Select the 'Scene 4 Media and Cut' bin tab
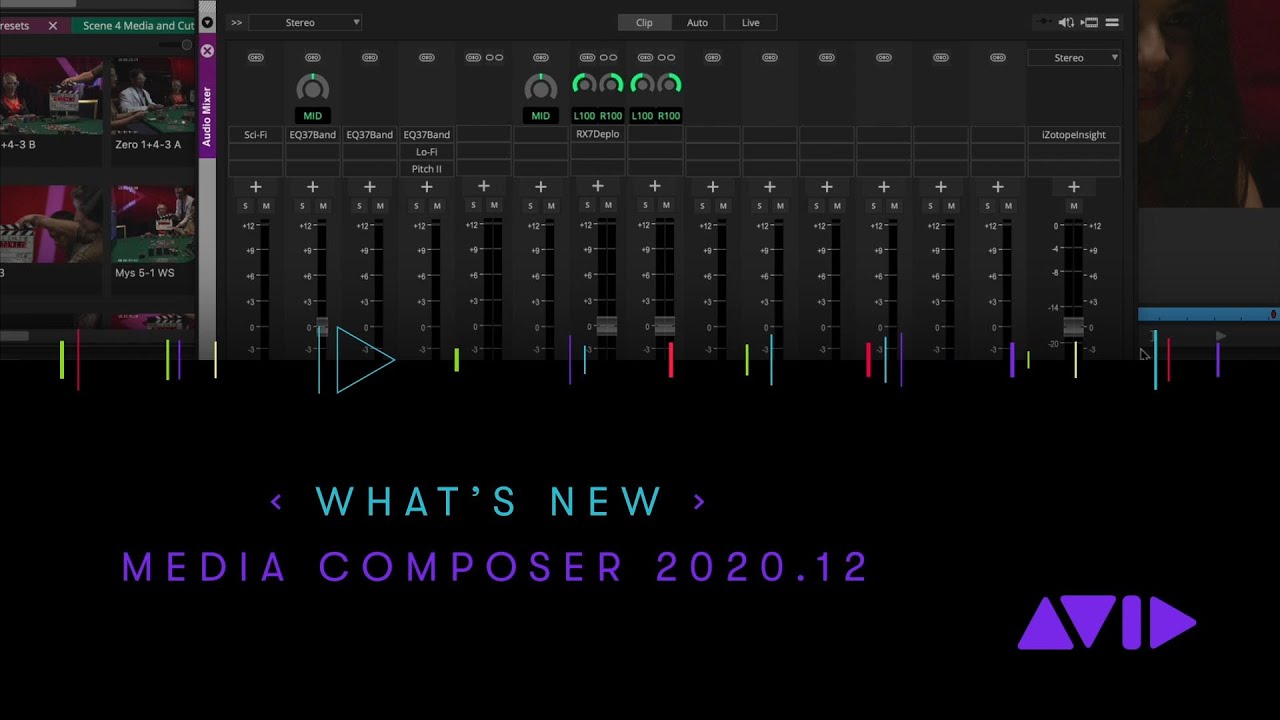 point(135,25)
